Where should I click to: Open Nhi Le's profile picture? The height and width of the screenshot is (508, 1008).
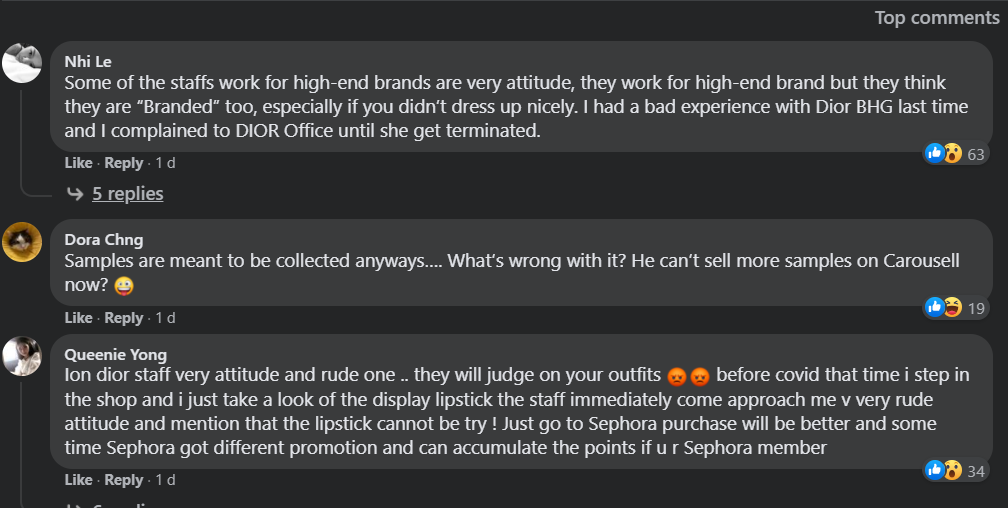coord(22,62)
